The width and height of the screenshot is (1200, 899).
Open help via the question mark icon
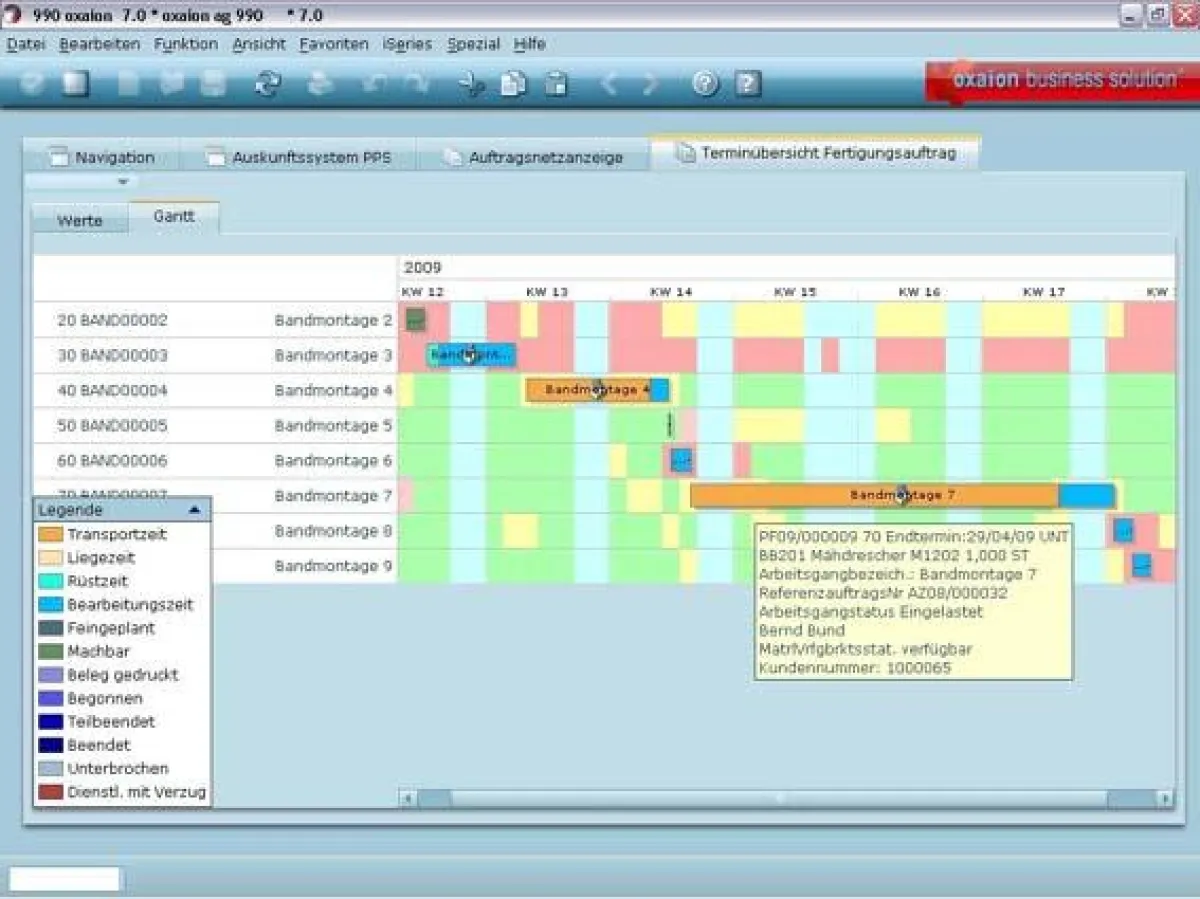pyautogui.click(x=705, y=85)
